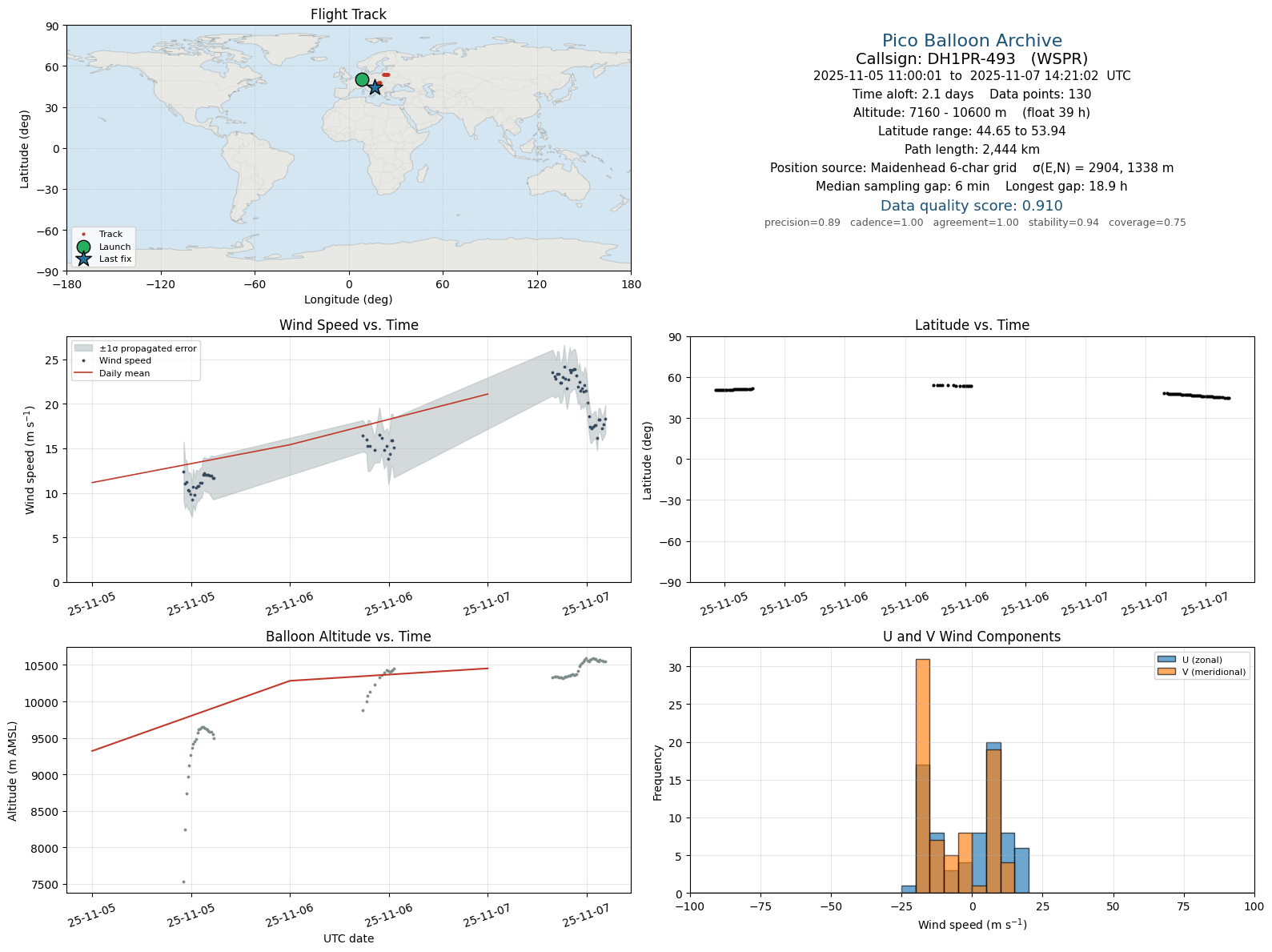This screenshot has height=952, width=1272.
Task: Click the Longitude (deg) axis label
Action: (348, 299)
